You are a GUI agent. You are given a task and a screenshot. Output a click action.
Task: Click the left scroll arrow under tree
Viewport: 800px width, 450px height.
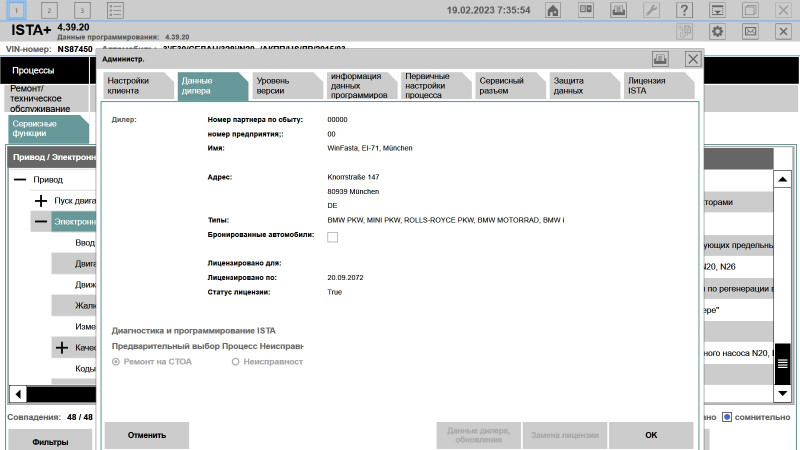(x=17, y=392)
